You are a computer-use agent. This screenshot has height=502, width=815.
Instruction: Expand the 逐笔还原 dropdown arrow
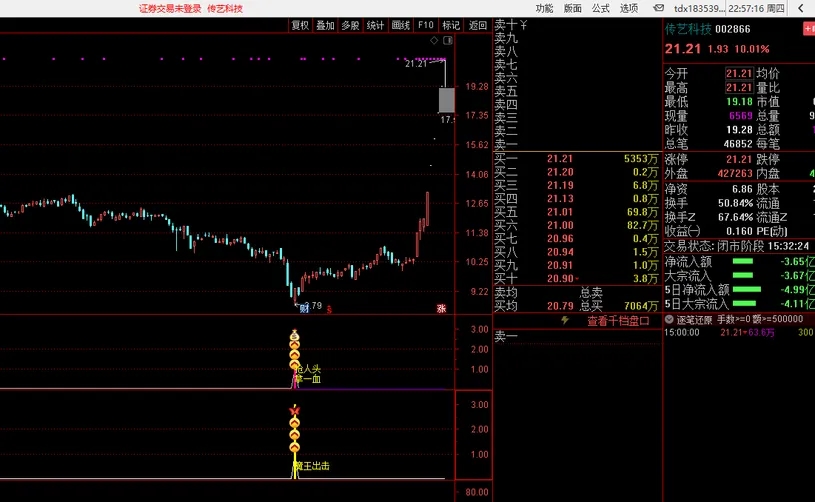(669, 320)
